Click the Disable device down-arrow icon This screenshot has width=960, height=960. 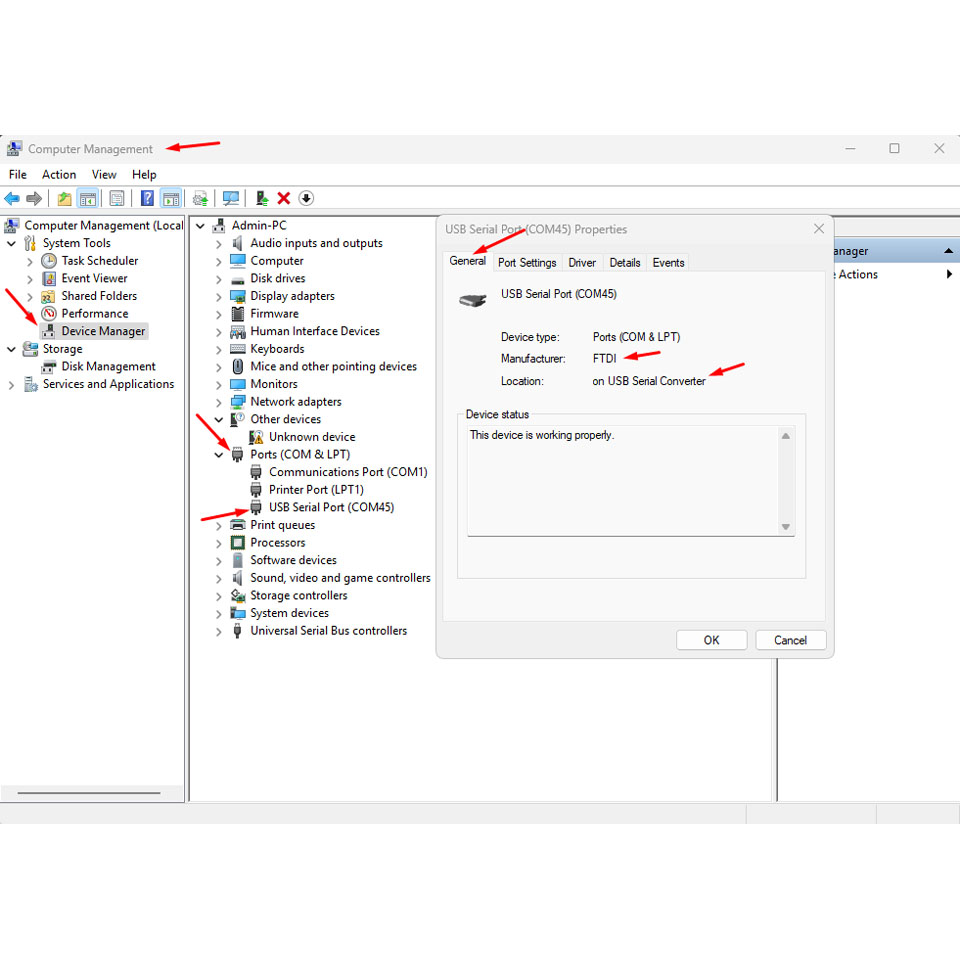[x=306, y=198]
